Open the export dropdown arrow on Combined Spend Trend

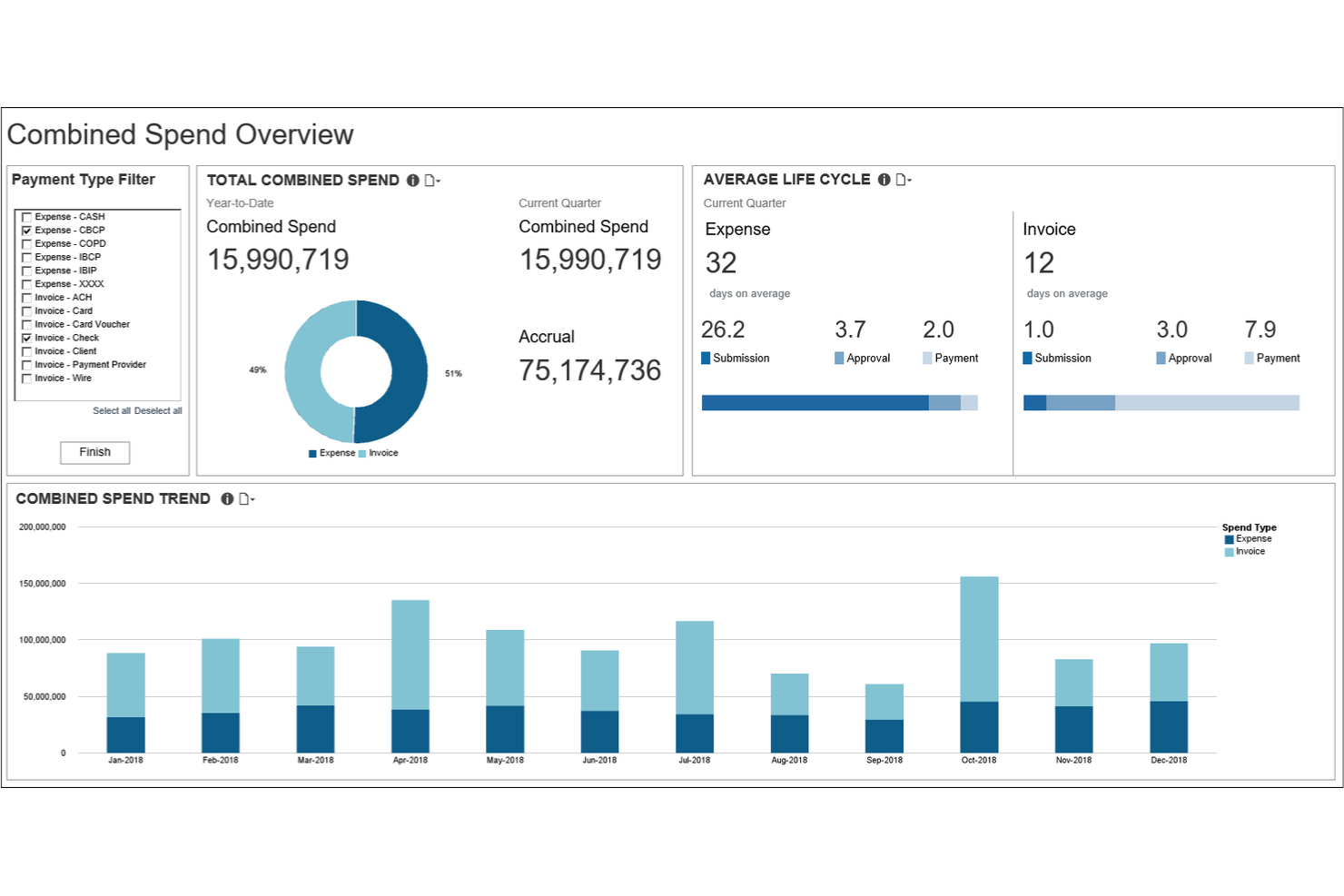click(252, 499)
